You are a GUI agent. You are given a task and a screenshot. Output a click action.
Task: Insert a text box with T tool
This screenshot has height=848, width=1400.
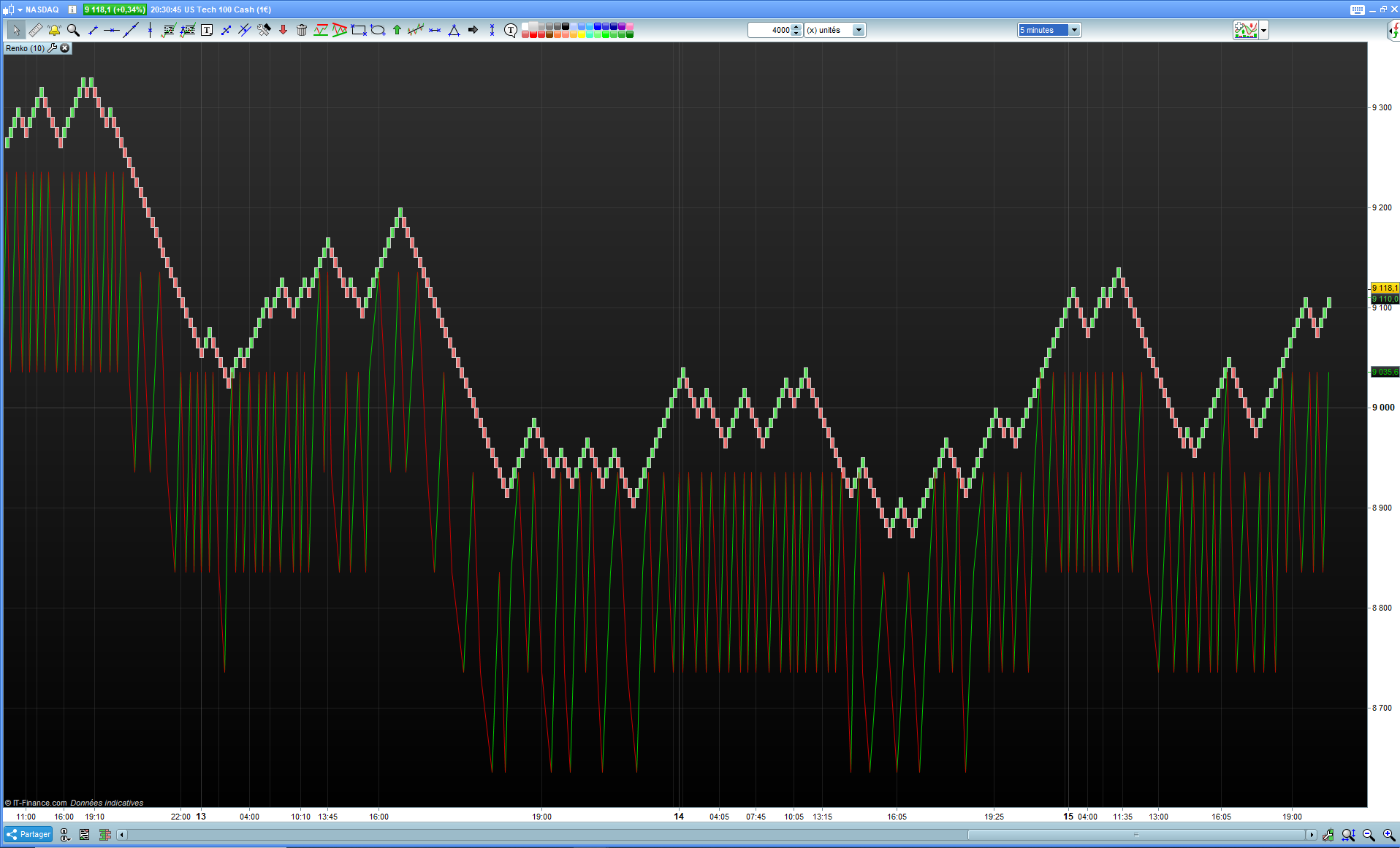point(207,30)
